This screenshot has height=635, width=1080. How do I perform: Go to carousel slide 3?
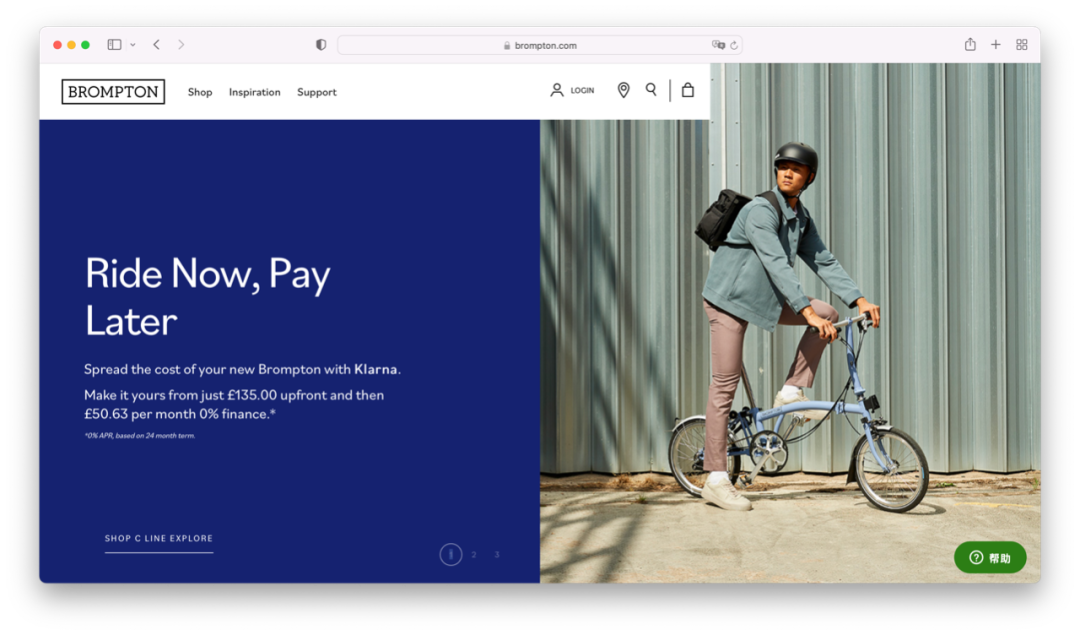click(497, 554)
